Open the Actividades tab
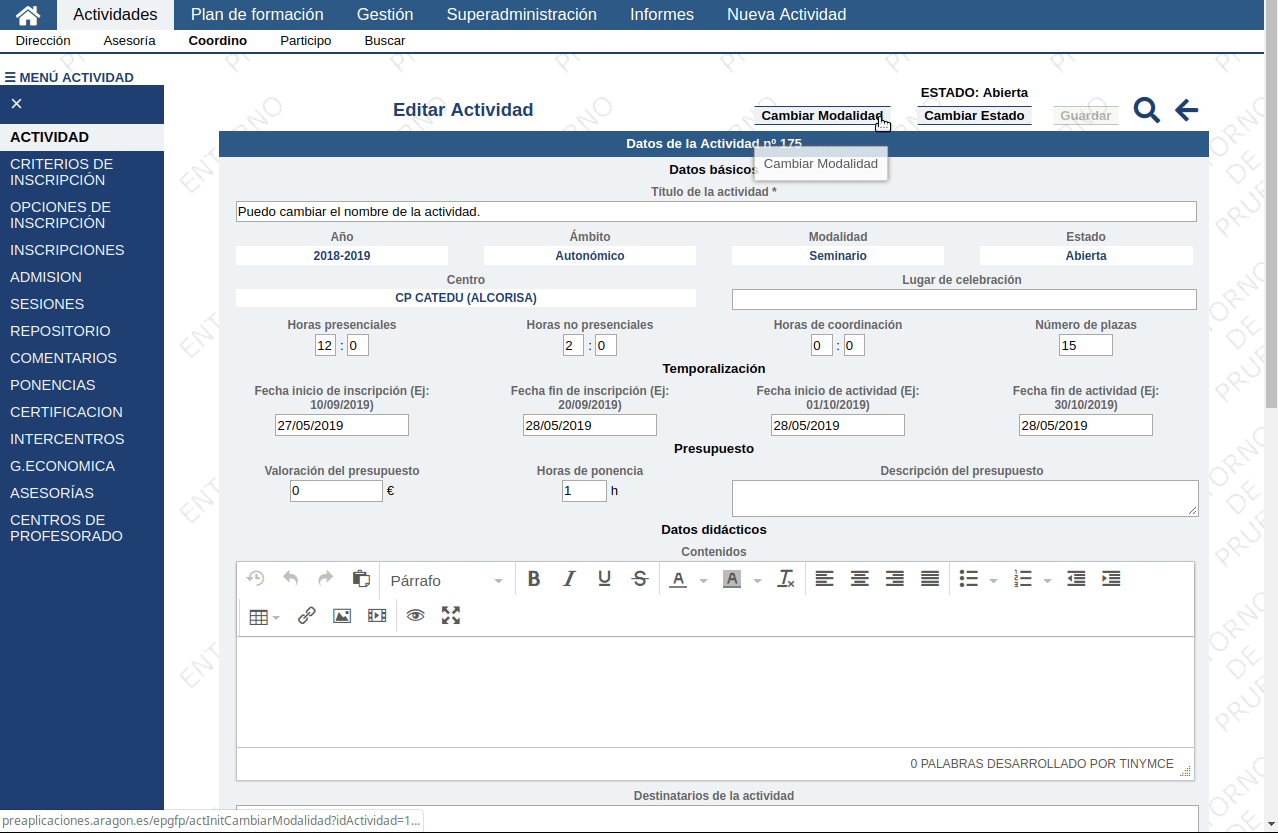 (x=115, y=15)
